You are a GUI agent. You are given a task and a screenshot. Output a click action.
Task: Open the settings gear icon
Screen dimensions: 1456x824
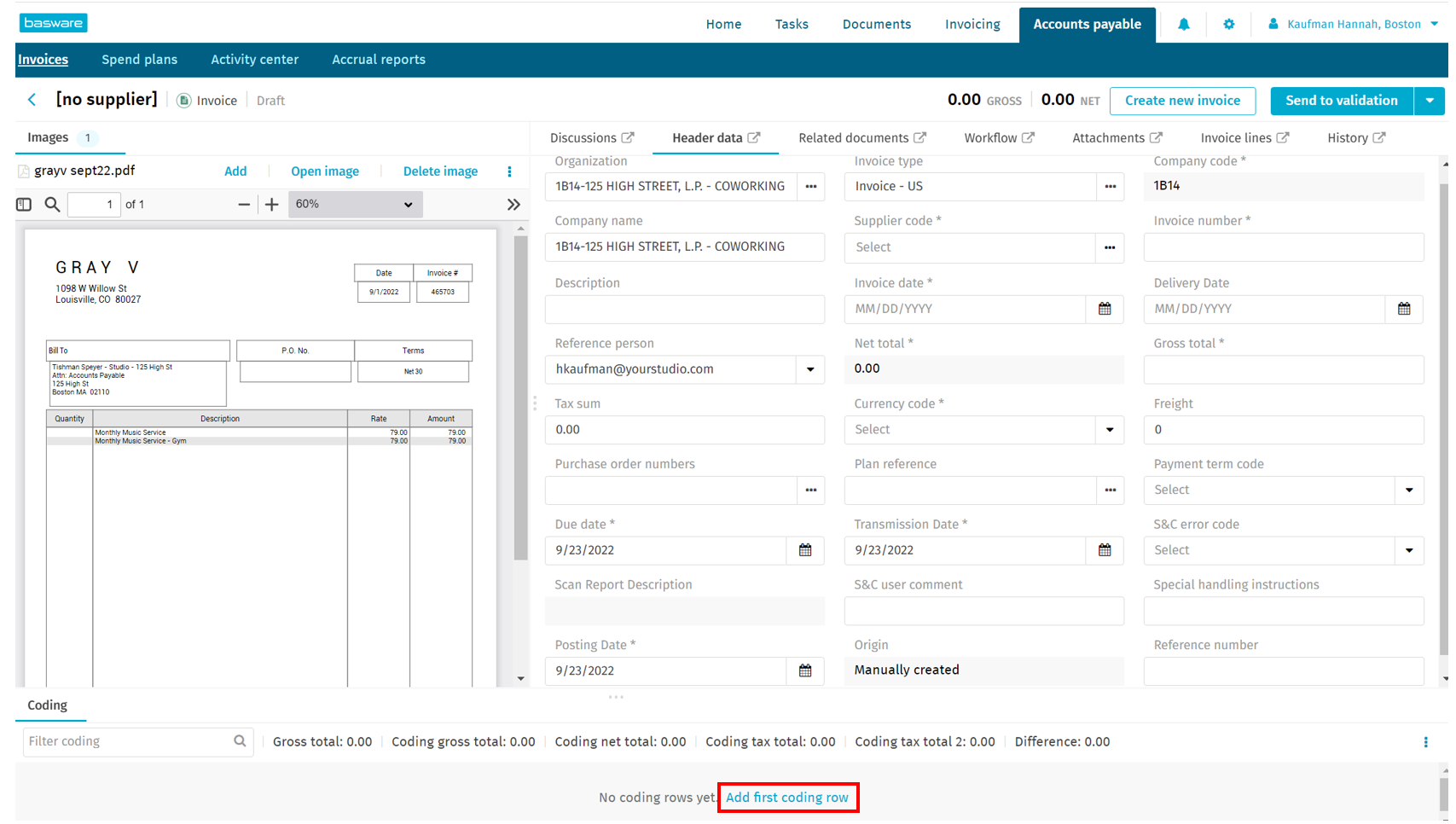click(x=1228, y=25)
